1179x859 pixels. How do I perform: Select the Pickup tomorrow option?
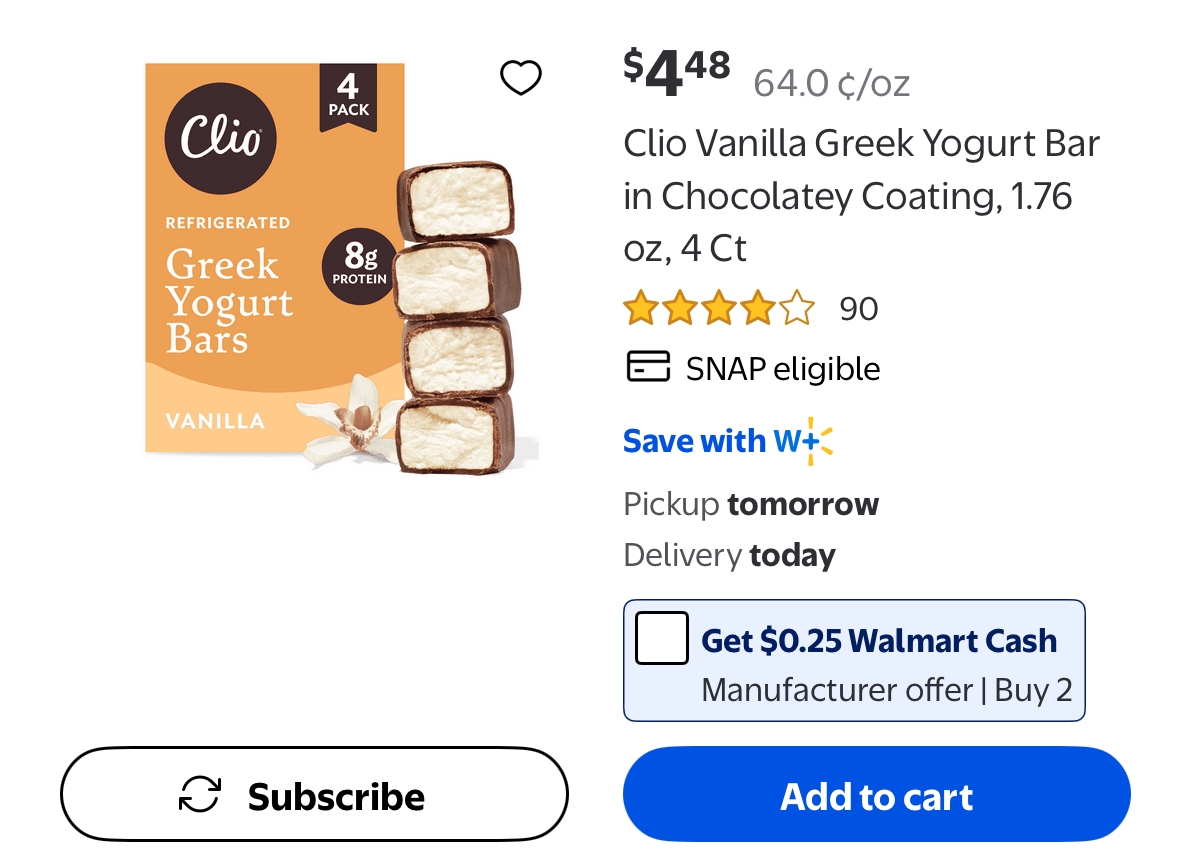pyautogui.click(x=751, y=504)
